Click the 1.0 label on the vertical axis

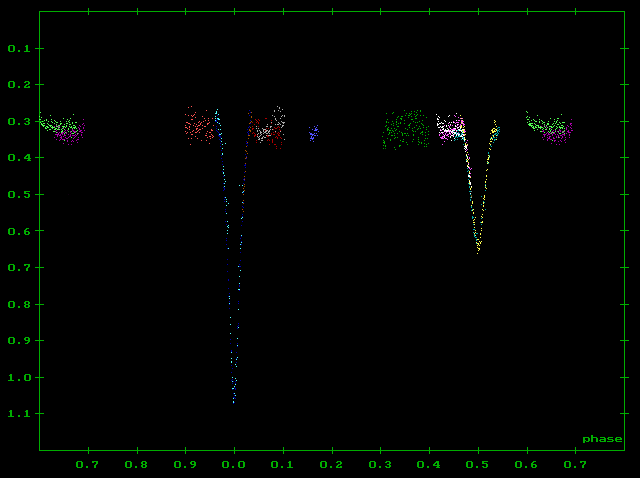tap(19, 377)
